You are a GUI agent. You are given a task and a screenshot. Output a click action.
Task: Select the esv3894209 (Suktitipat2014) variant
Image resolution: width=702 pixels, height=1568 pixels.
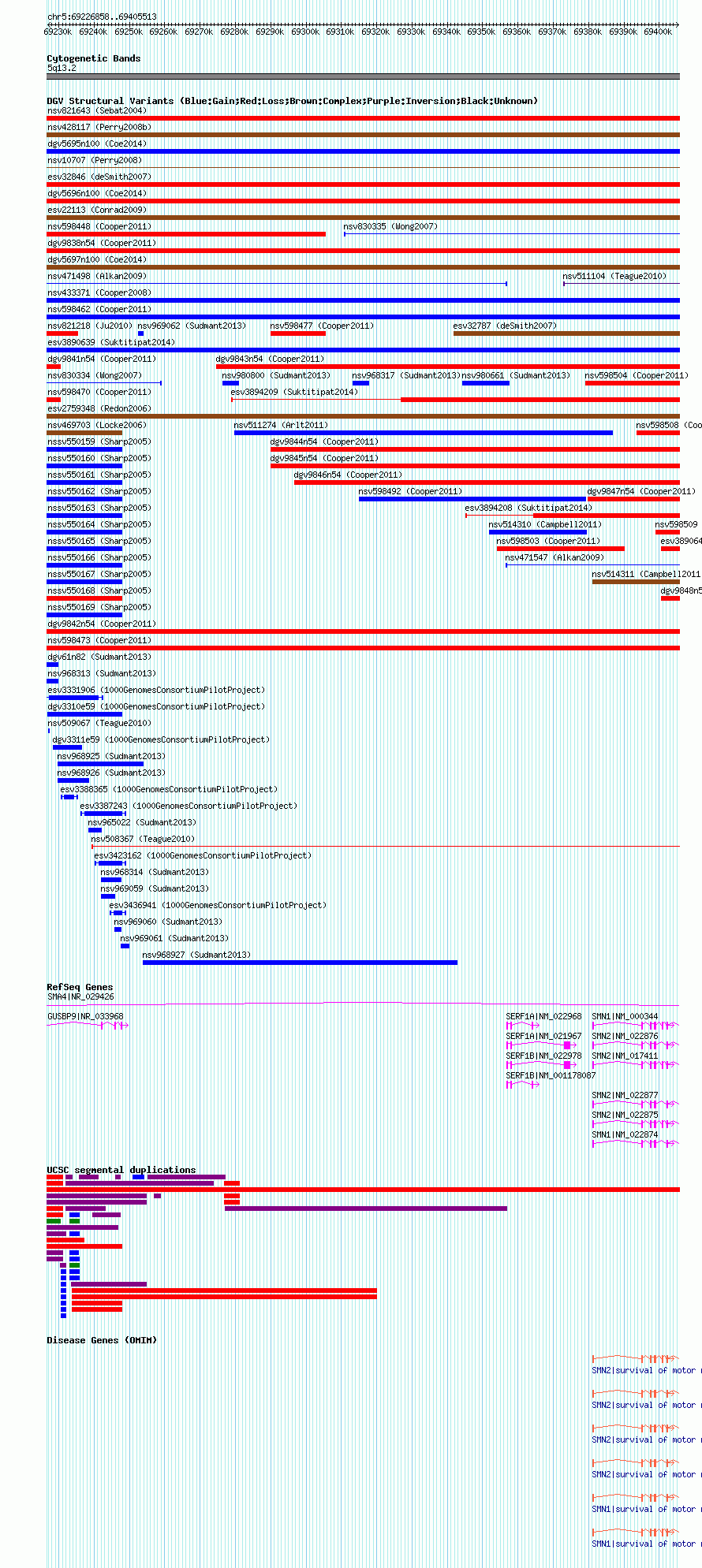click(x=455, y=400)
